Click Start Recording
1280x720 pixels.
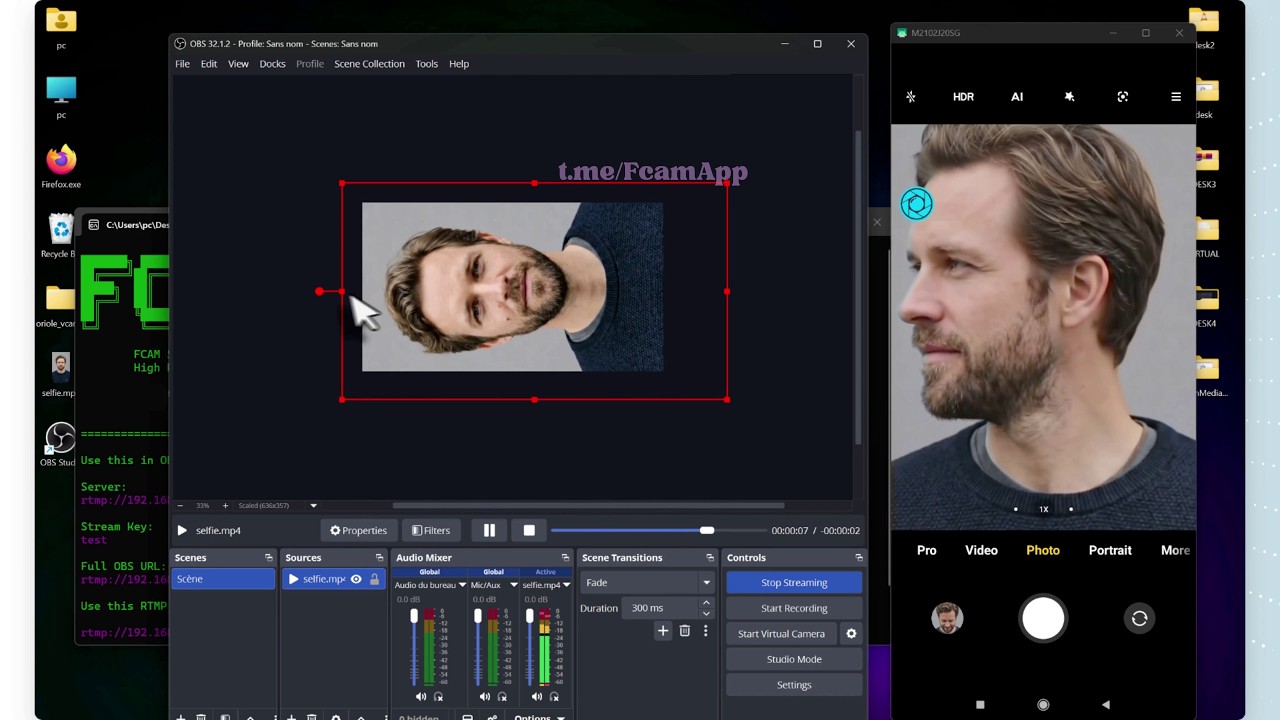[x=794, y=608]
